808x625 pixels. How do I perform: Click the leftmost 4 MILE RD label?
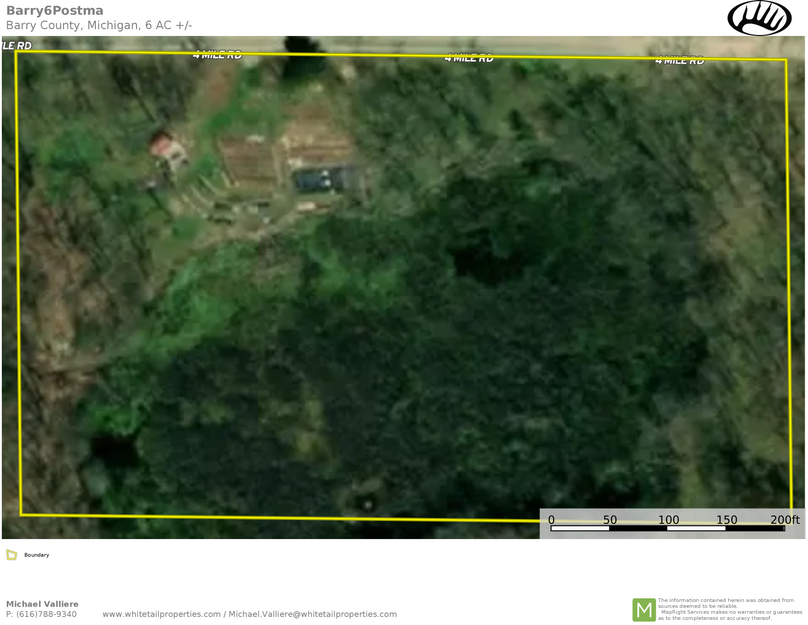pos(217,55)
